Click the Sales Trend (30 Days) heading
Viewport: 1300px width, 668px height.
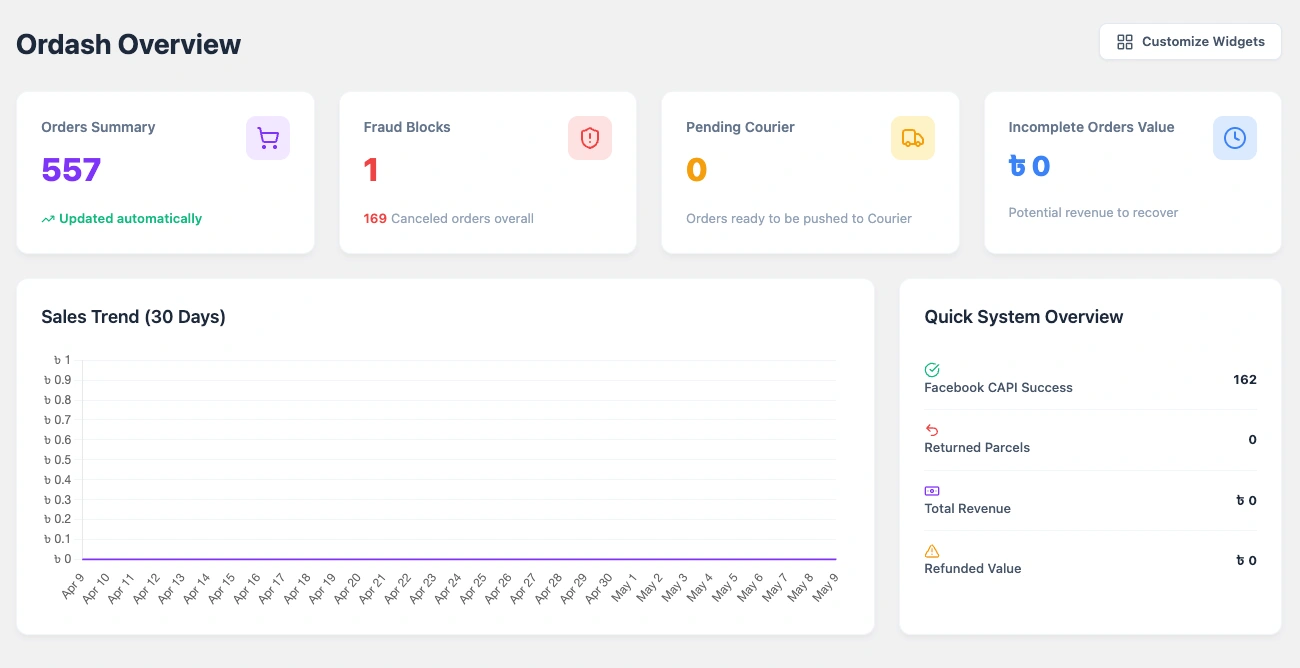point(133,317)
